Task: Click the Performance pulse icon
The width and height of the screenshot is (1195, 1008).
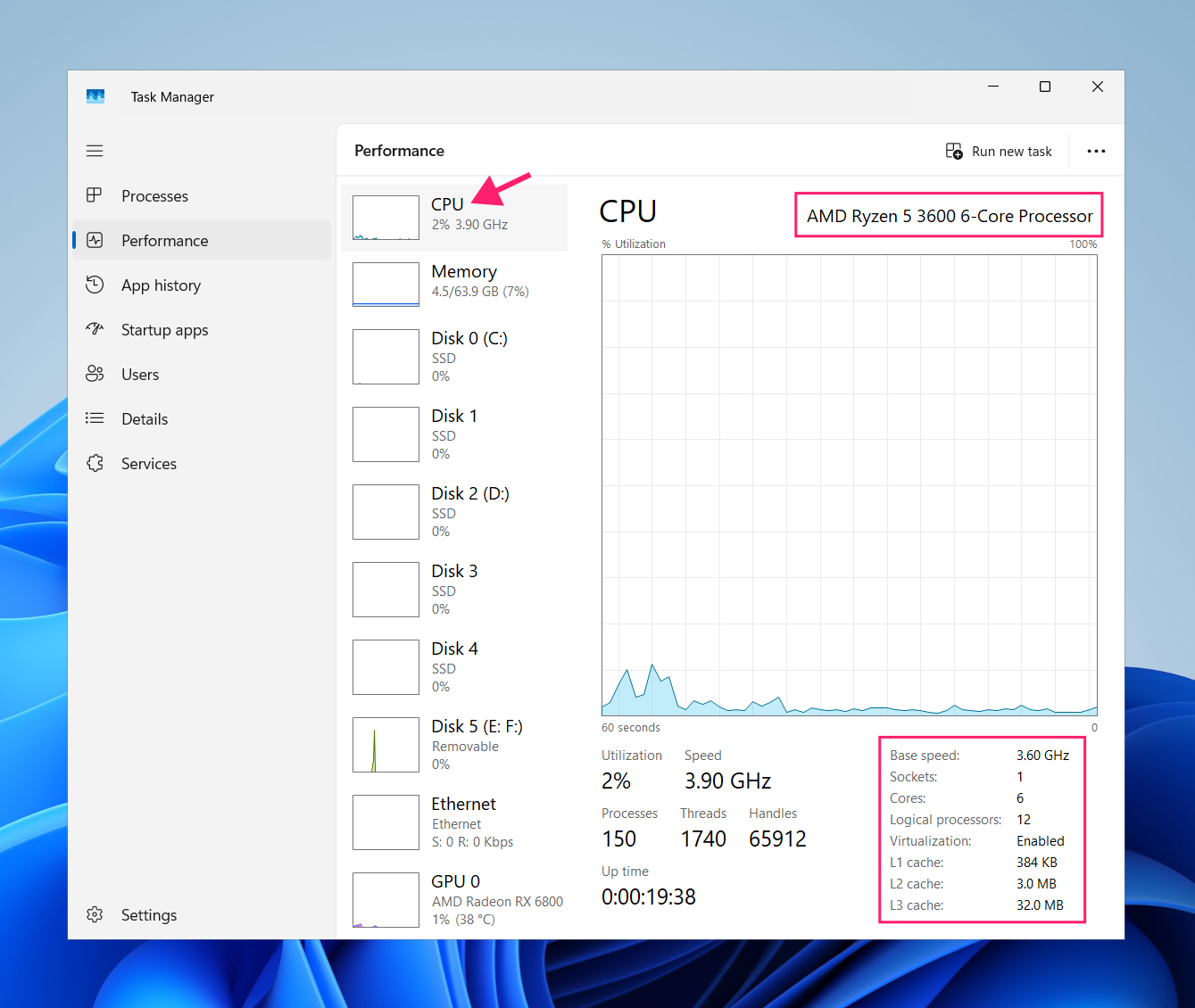Action: 95,240
